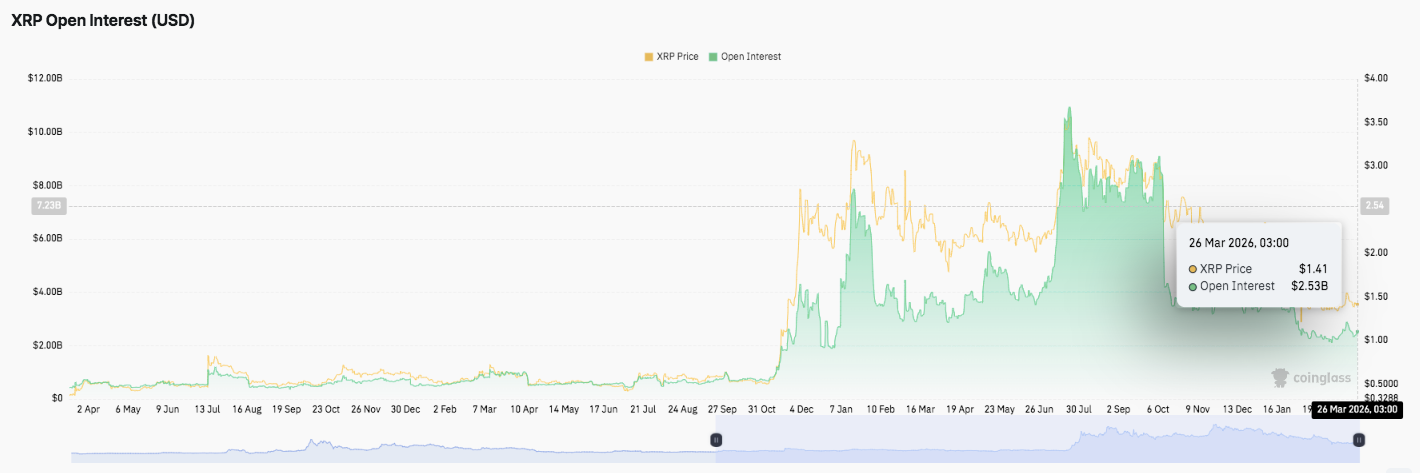Screen dimensions: 1420x473
Task: Grab the right range slider handle
Action: point(1358,439)
